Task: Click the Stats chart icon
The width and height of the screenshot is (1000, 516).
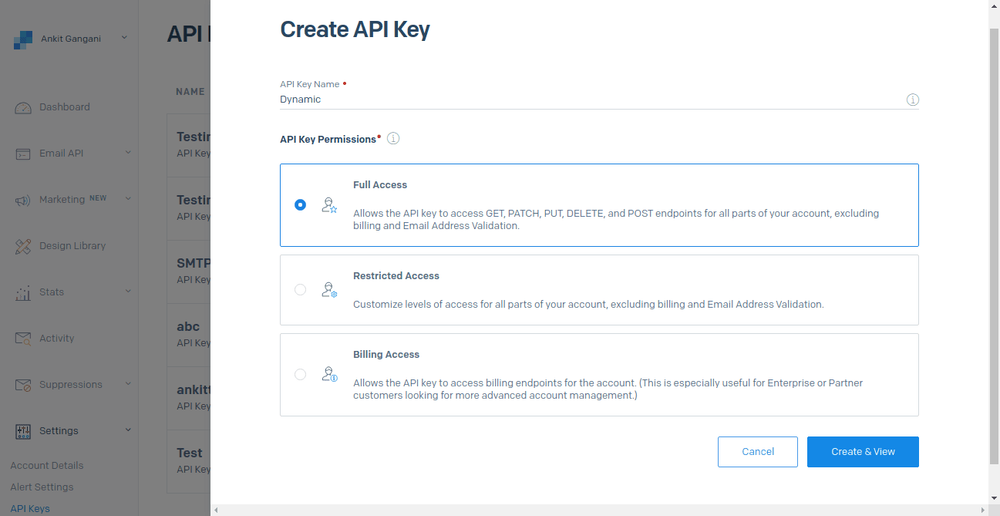Action: pos(23,293)
